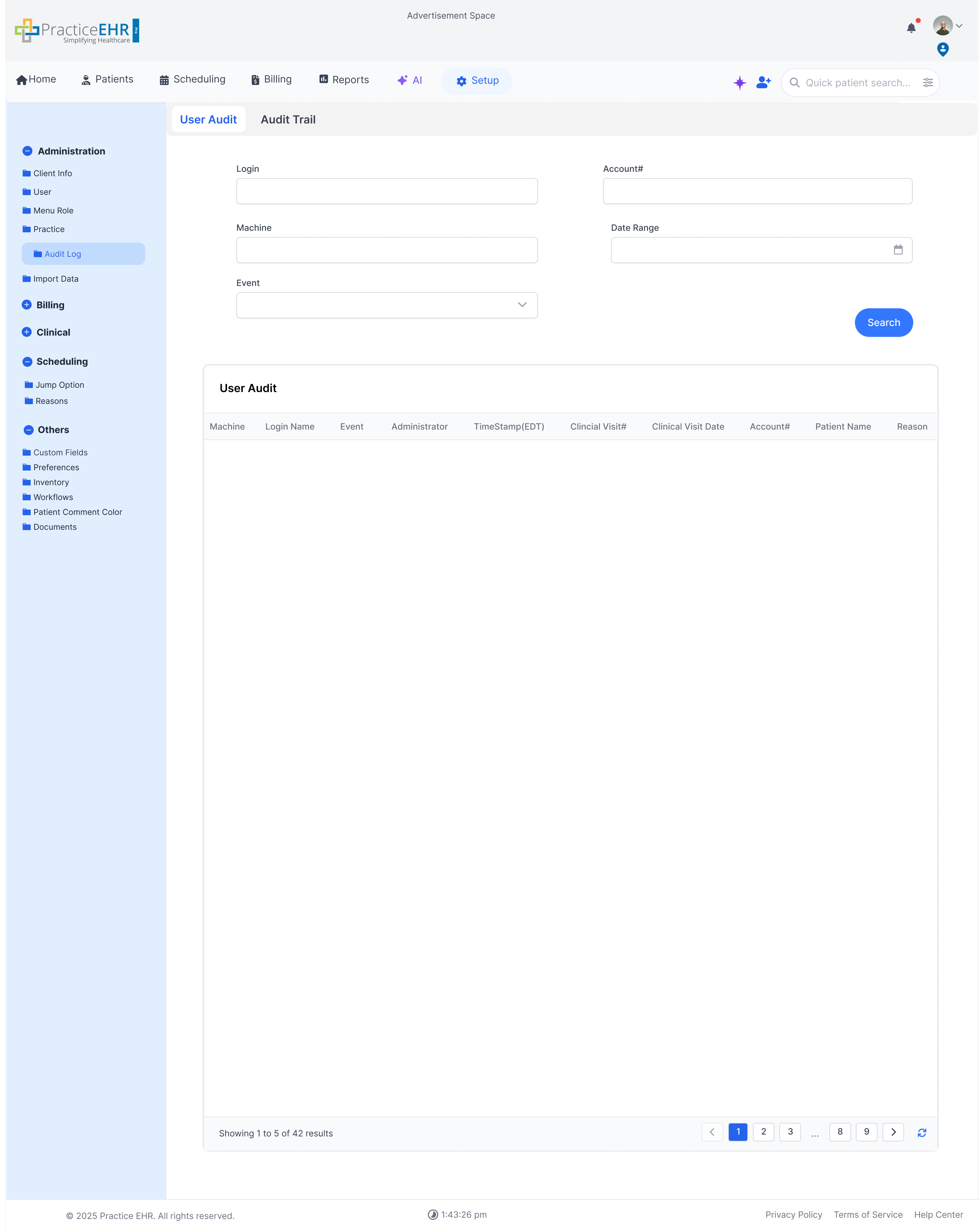
Task: Collapse the Administration section
Action: tap(27, 150)
